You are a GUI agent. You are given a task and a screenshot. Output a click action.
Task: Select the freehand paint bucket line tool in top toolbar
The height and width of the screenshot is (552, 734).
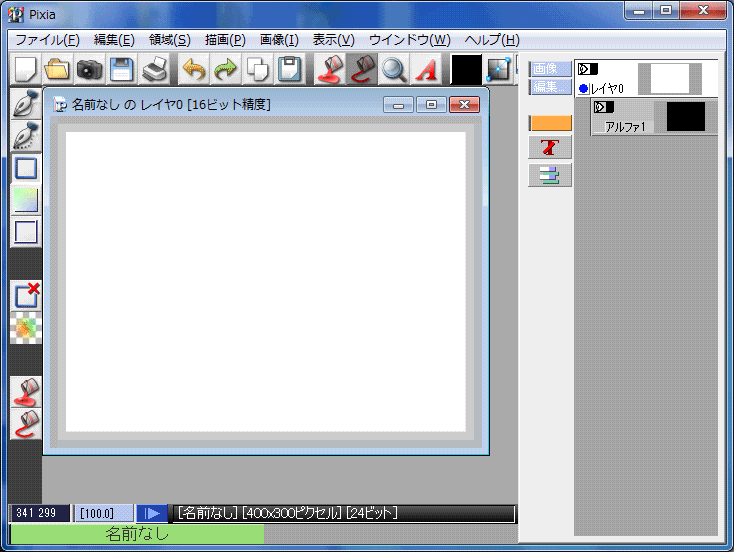pos(362,69)
